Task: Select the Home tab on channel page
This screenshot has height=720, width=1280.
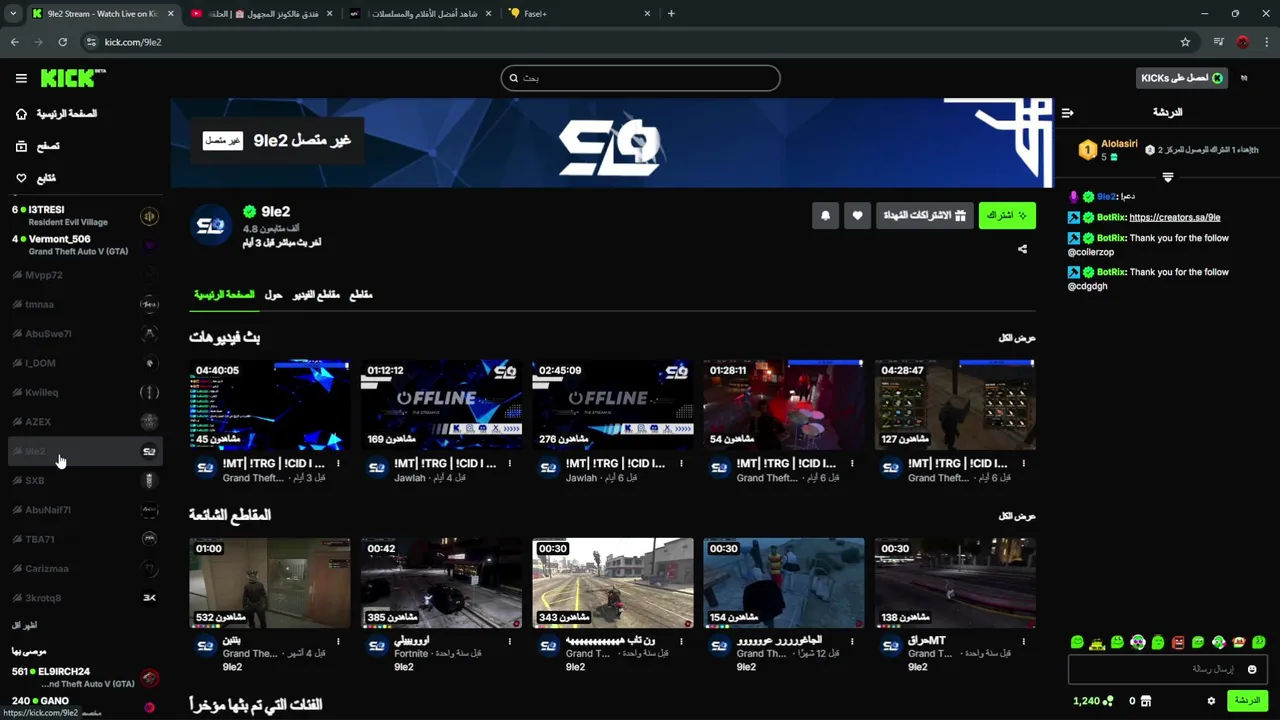Action: coord(224,295)
